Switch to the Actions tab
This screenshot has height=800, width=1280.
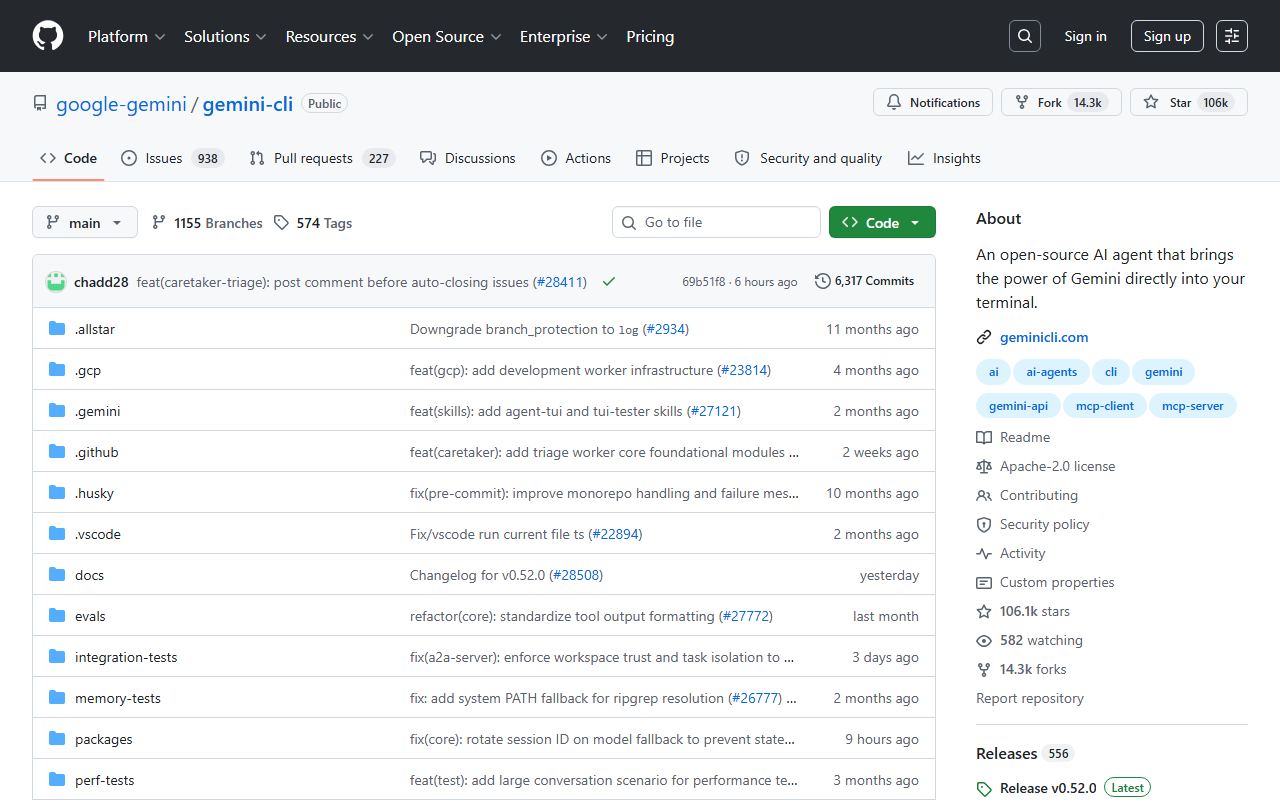click(x=576, y=158)
